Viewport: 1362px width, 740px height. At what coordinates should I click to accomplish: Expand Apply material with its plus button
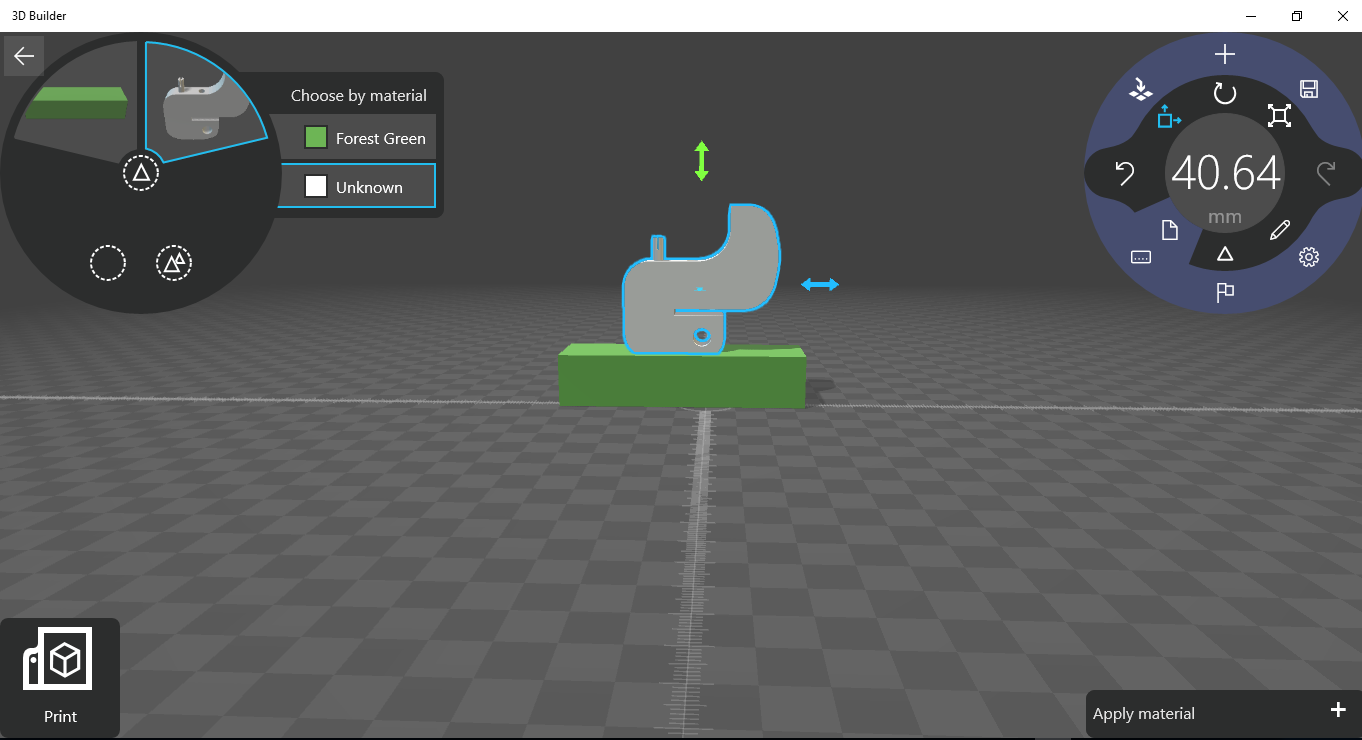[x=1337, y=709]
